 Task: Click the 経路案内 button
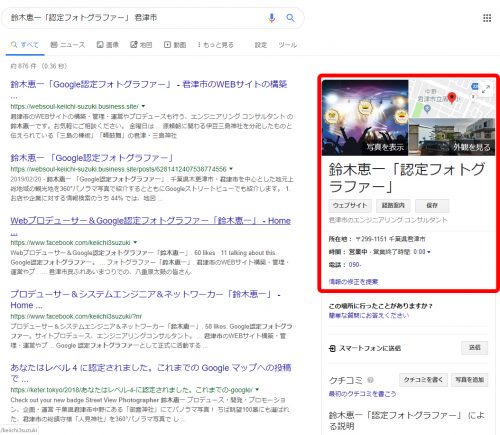click(393, 205)
